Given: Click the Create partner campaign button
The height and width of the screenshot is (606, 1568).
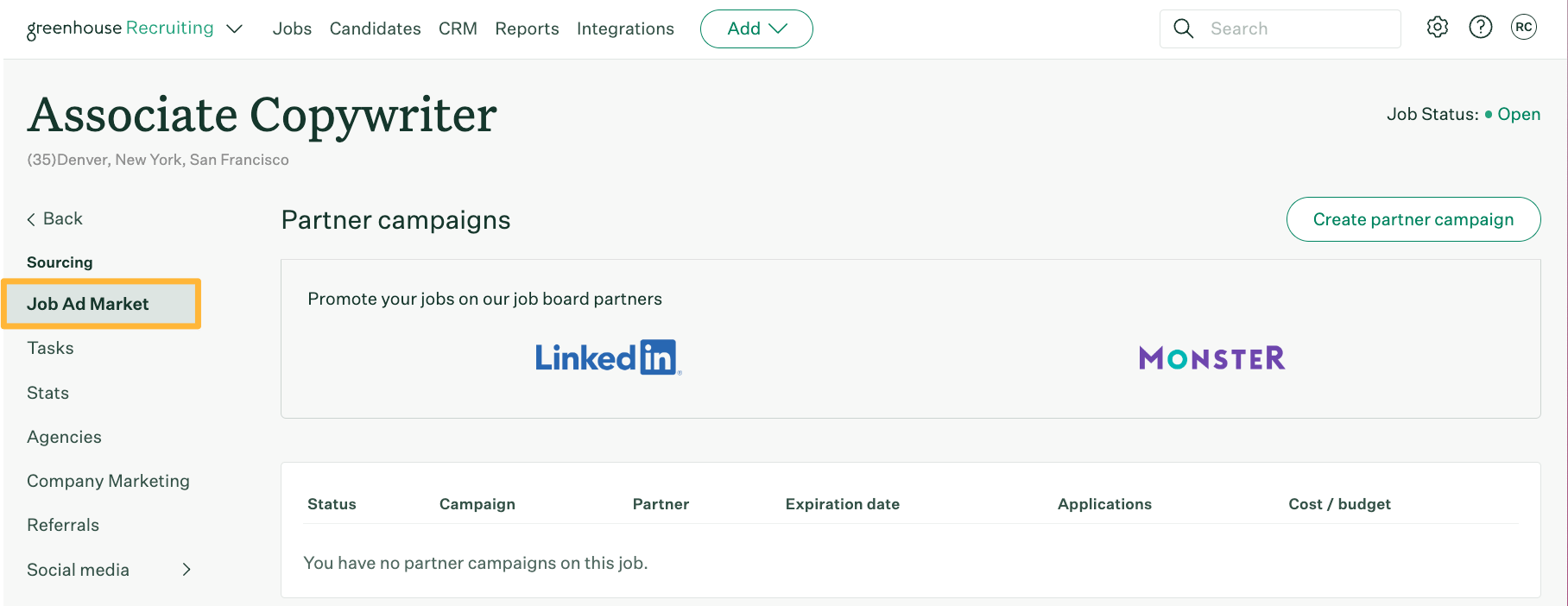Looking at the screenshot, I should tap(1413, 219).
